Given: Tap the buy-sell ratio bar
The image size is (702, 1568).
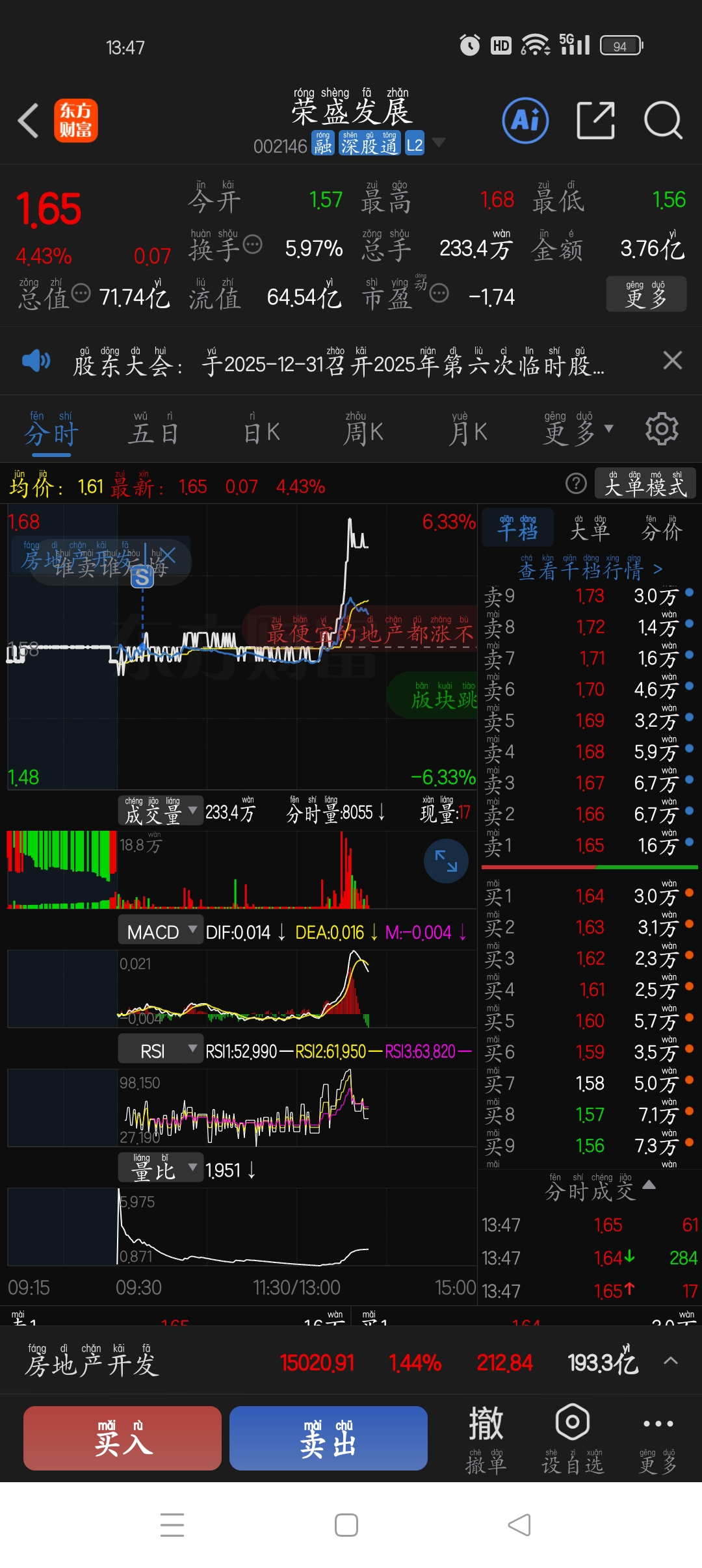Looking at the screenshot, I should pyautogui.click(x=590, y=867).
